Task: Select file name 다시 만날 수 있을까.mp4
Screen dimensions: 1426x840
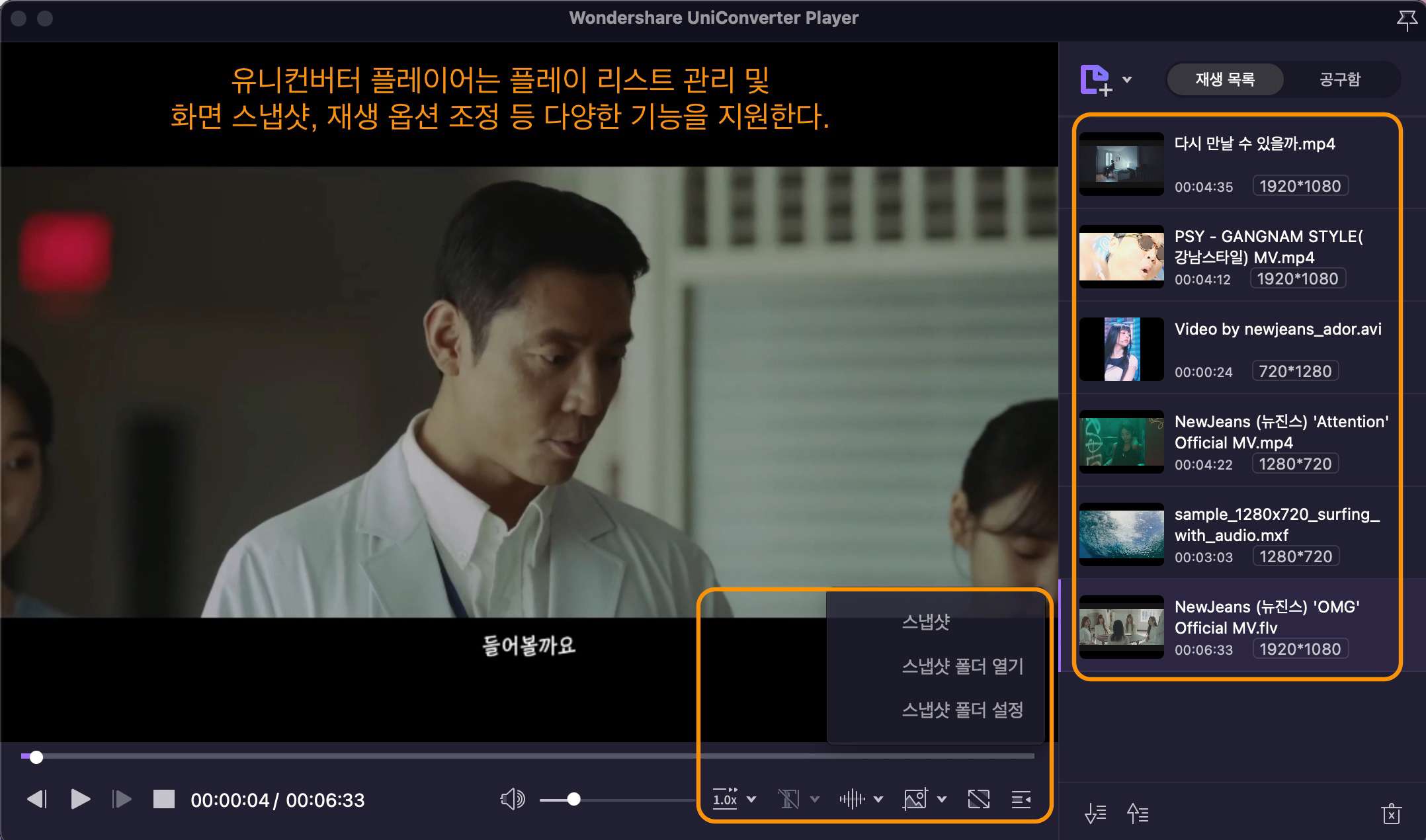Action: click(x=1255, y=144)
